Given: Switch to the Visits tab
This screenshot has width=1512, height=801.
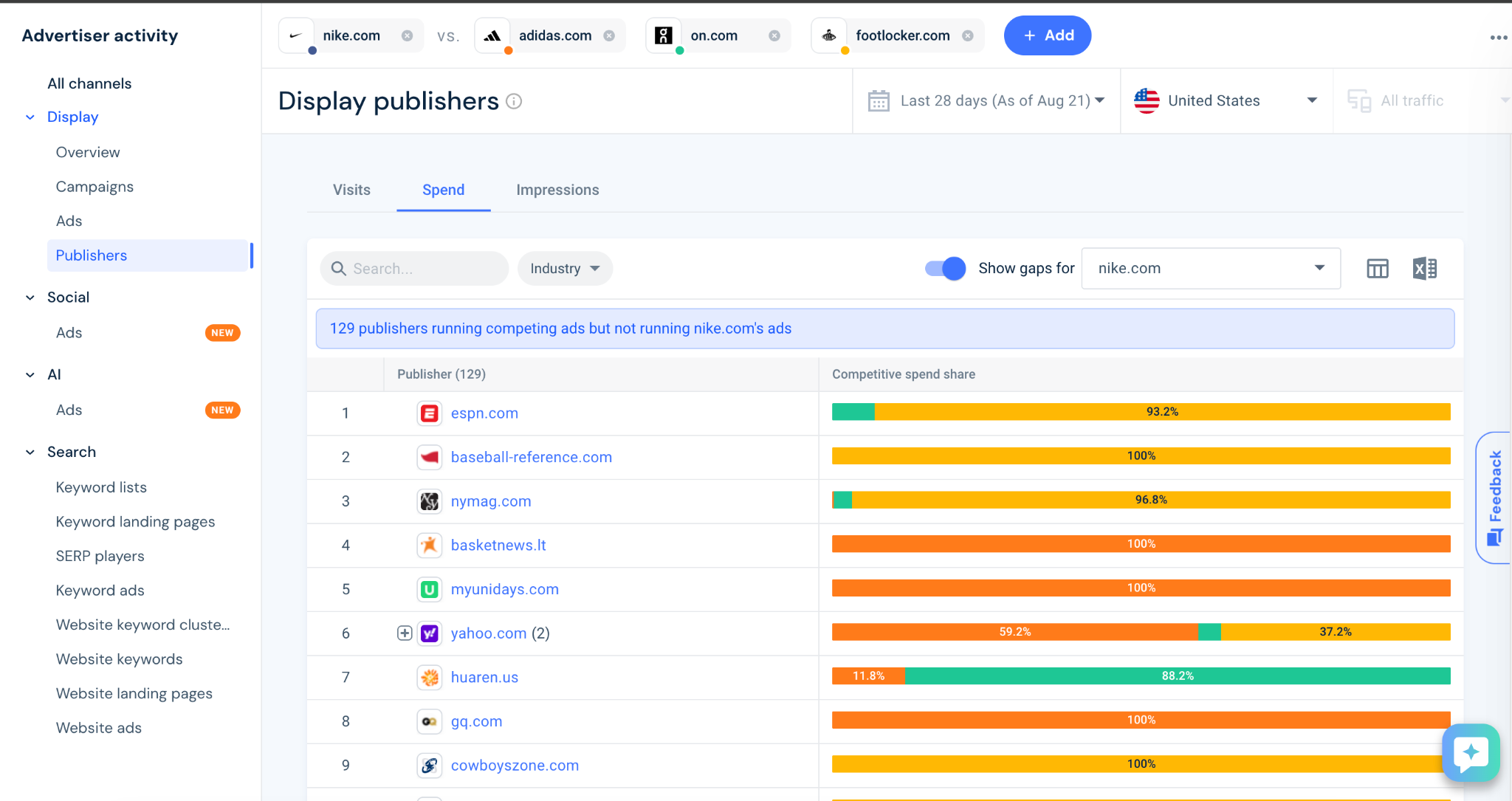Looking at the screenshot, I should click(x=351, y=190).
